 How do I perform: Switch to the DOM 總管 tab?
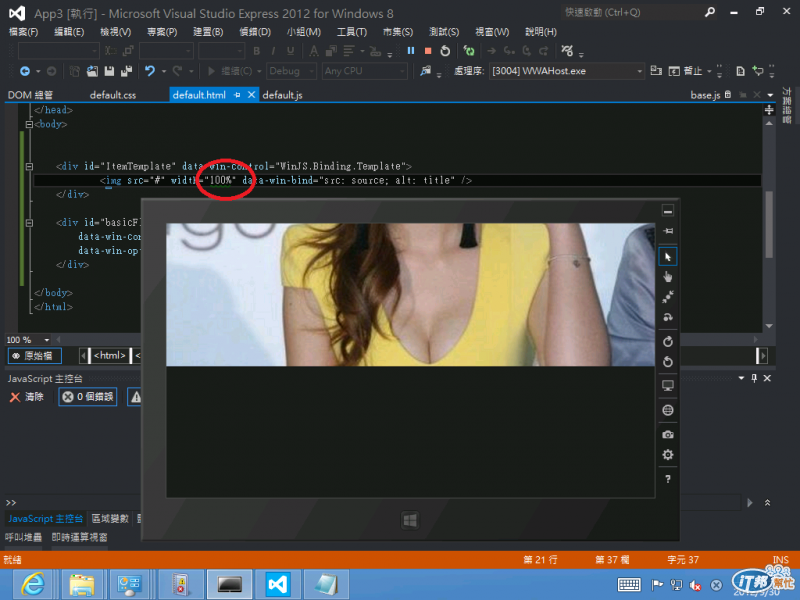[30, 95]
